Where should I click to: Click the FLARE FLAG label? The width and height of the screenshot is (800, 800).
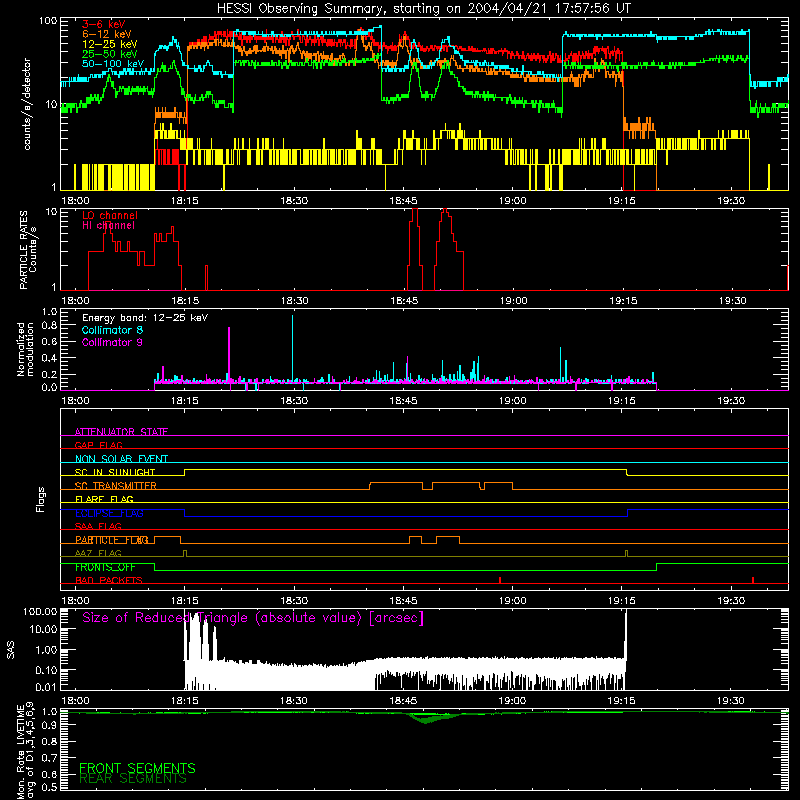pos(104,499)
